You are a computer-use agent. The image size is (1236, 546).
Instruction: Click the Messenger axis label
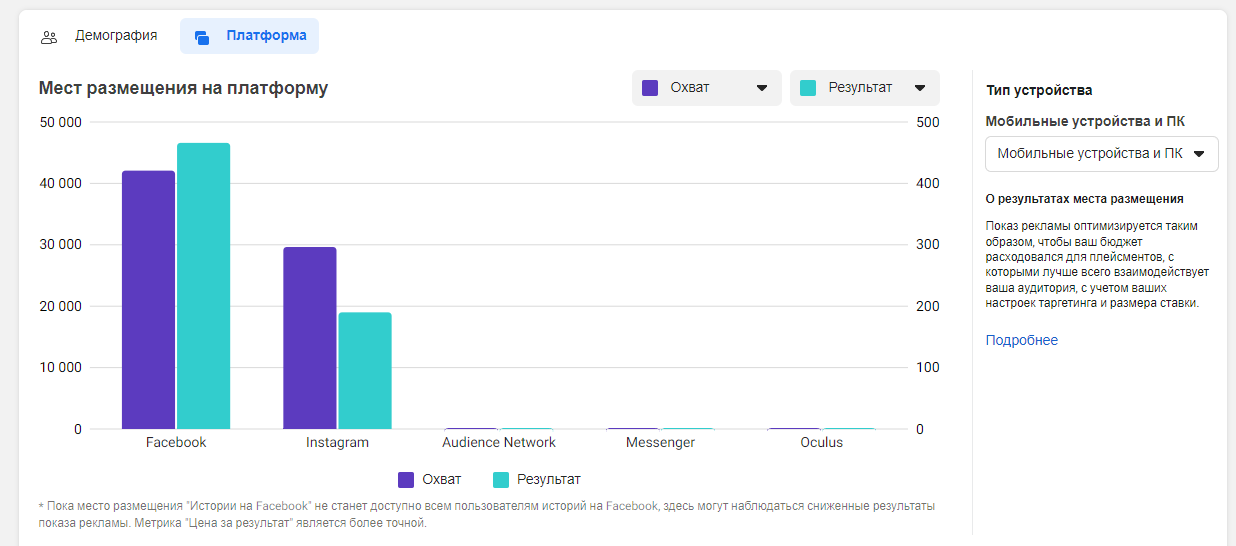[x=660, y=442]
